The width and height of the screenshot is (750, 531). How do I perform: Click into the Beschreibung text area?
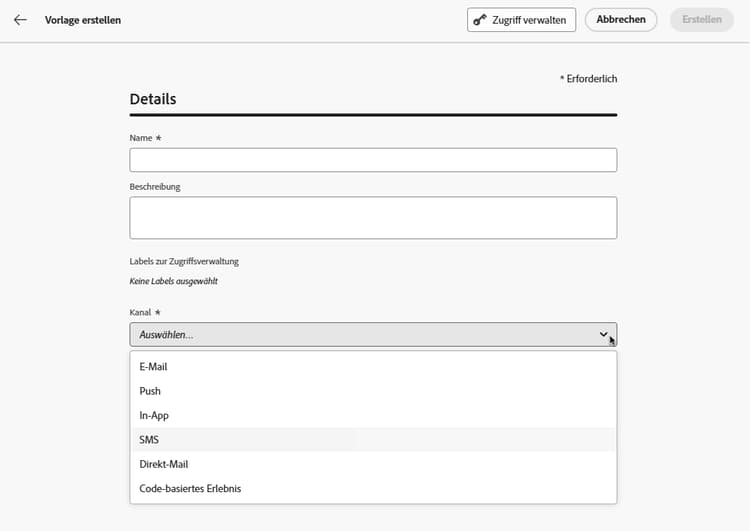coord(373,218)
